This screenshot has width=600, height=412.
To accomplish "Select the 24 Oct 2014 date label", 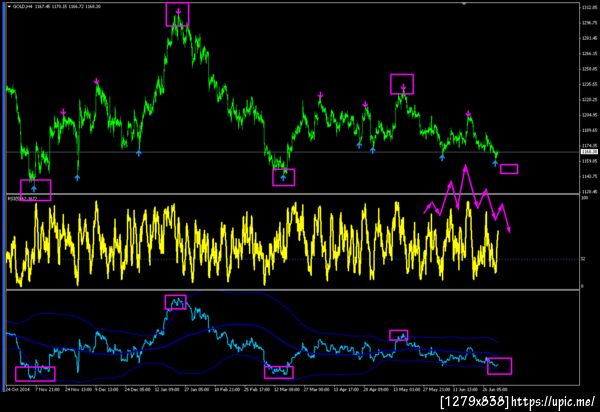I will (18, 389).
